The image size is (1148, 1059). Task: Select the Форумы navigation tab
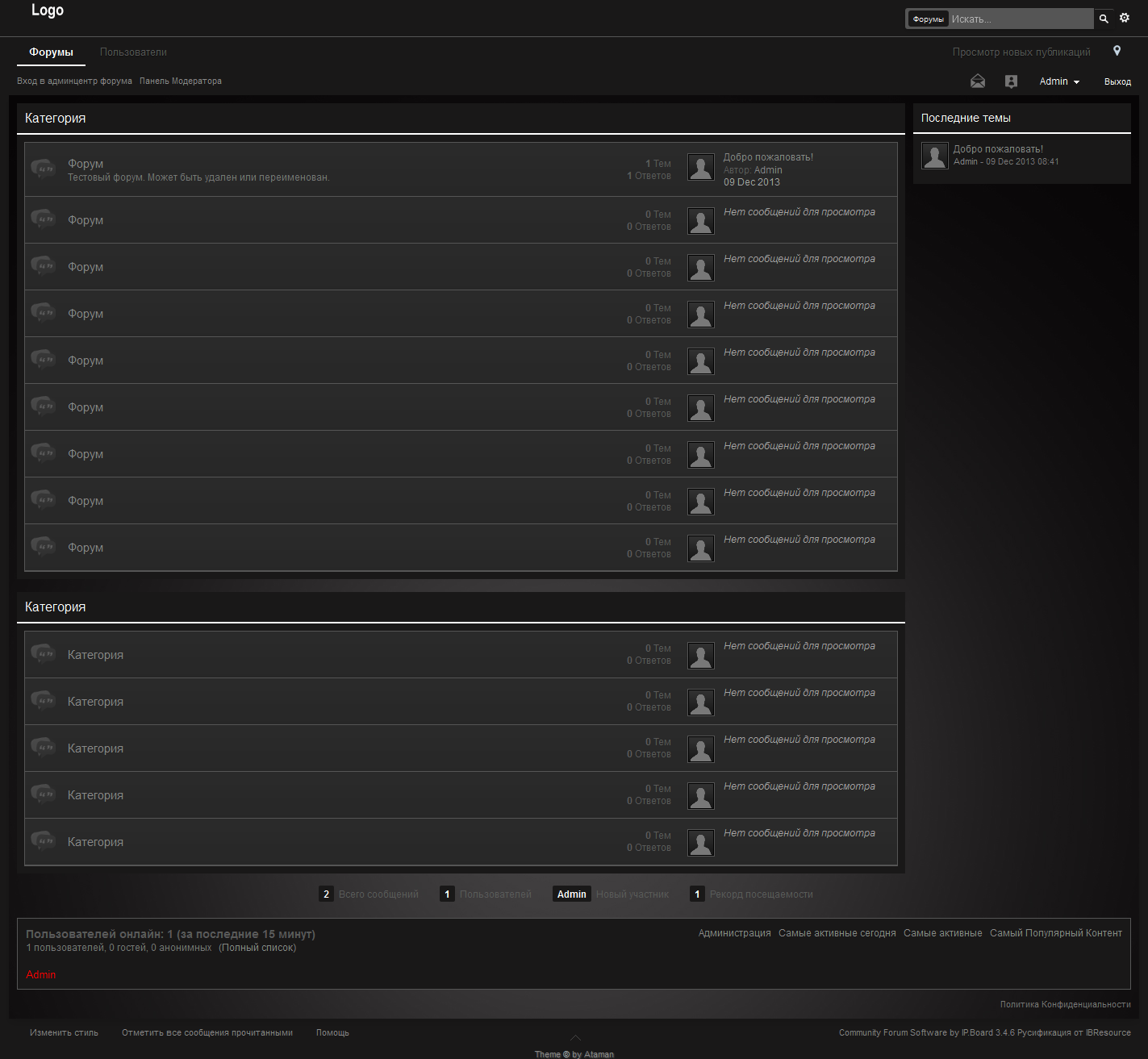coord(51,52)
